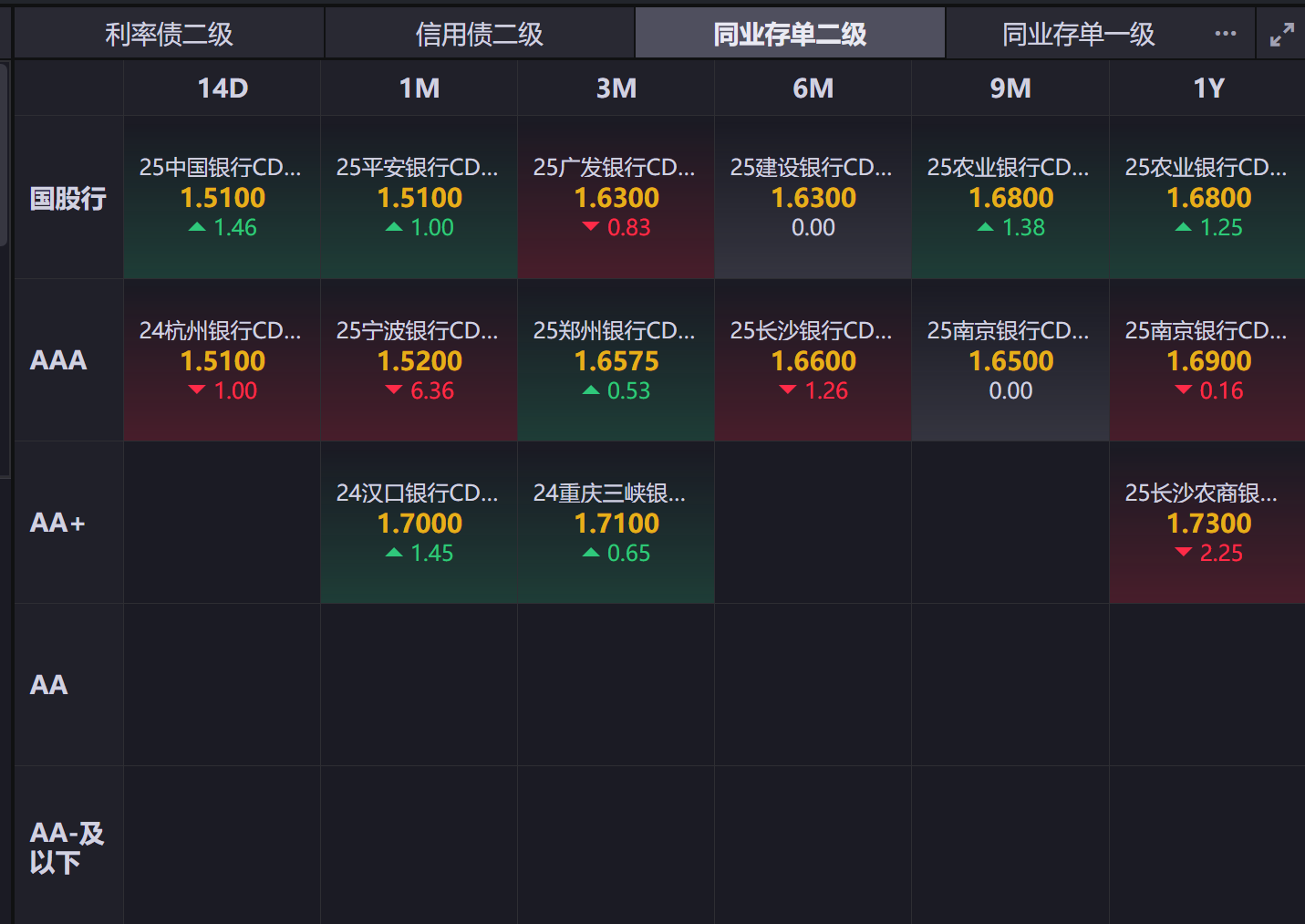Viewport: 1305px width, 924px height.
Task: Switch to 利率债二级 tab
Action: pos(169,35)
